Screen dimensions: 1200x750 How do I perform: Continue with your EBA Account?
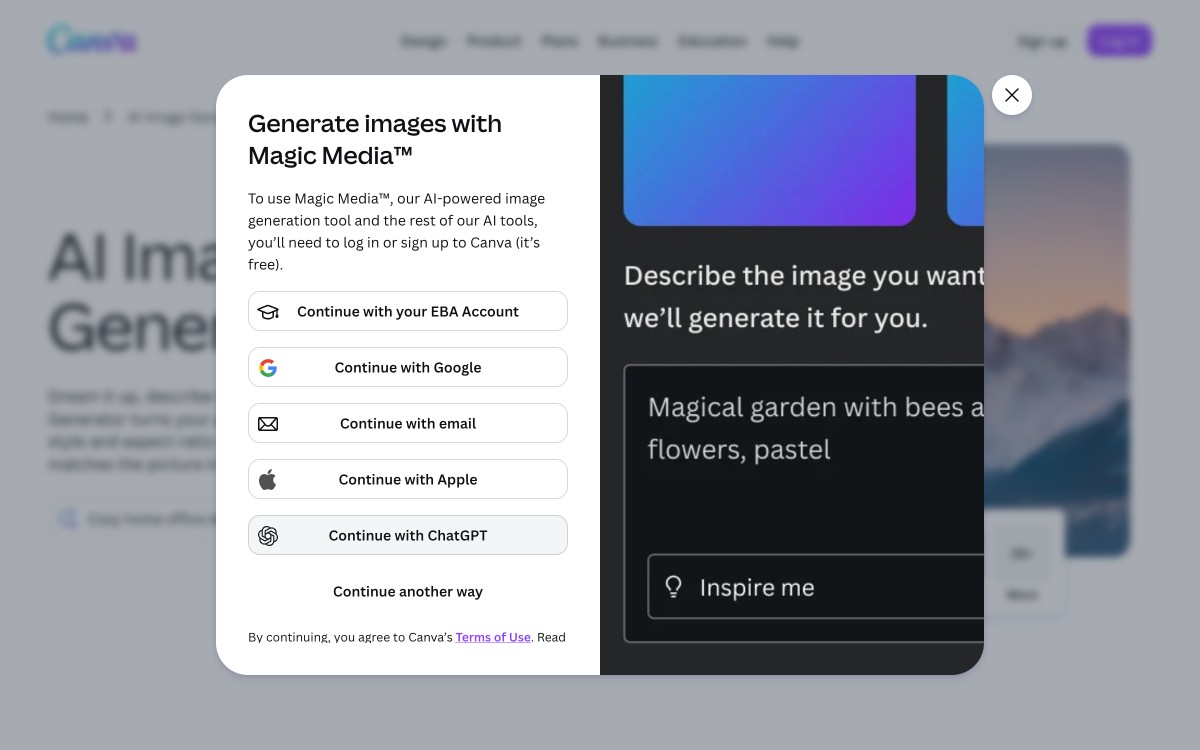point(408,311)
